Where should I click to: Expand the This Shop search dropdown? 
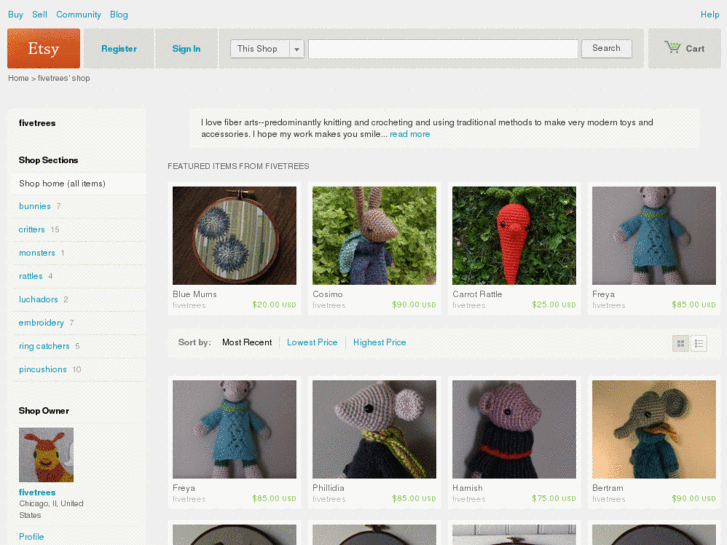[267, 49]
